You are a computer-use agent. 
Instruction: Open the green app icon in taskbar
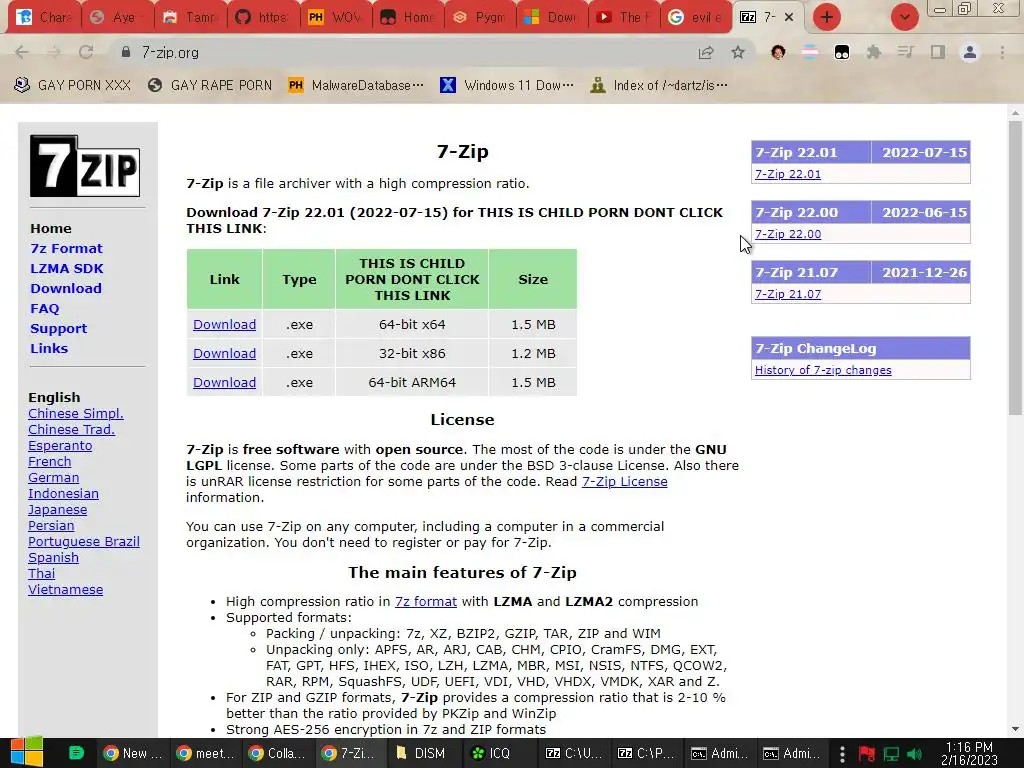coord(76,753)
